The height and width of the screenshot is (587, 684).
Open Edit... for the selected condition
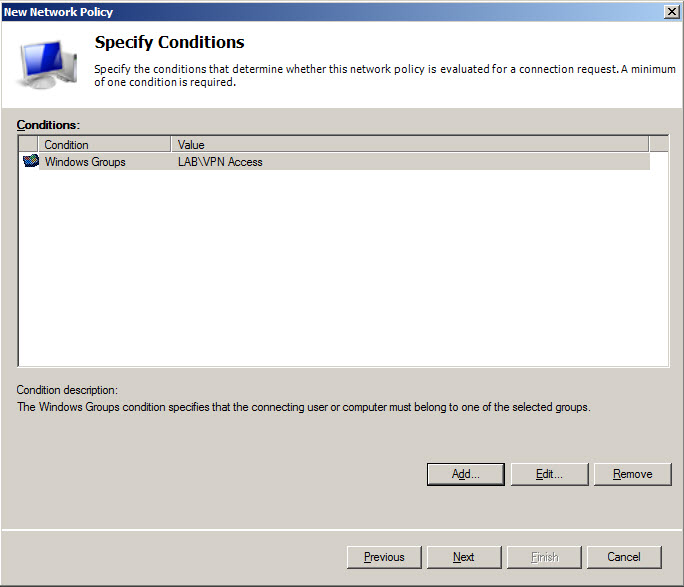point(549,474)
